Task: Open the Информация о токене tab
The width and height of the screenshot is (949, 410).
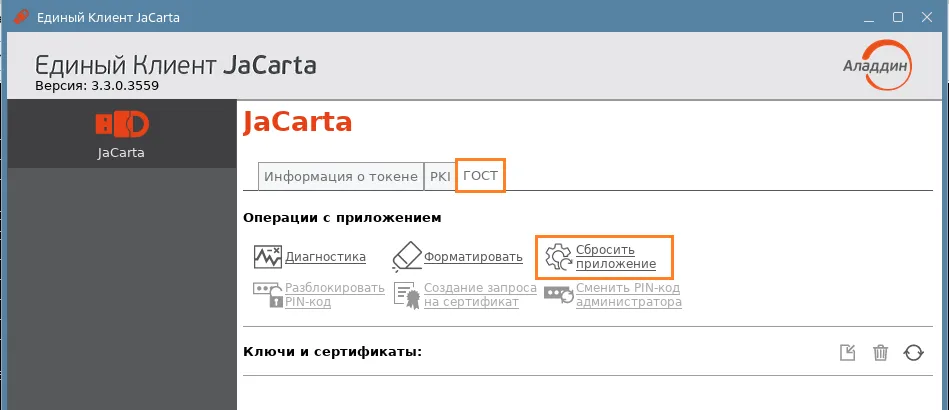Action: [x=341, y=177]
